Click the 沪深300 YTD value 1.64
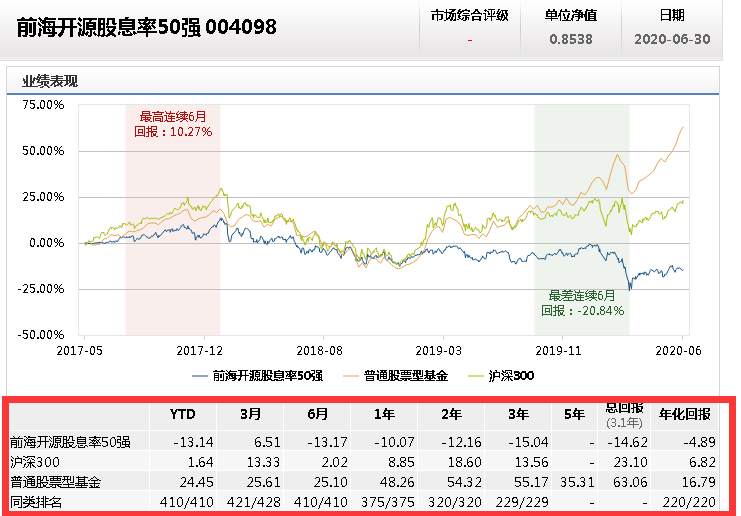This screenshot has width=741, height=516. (200, 462)
